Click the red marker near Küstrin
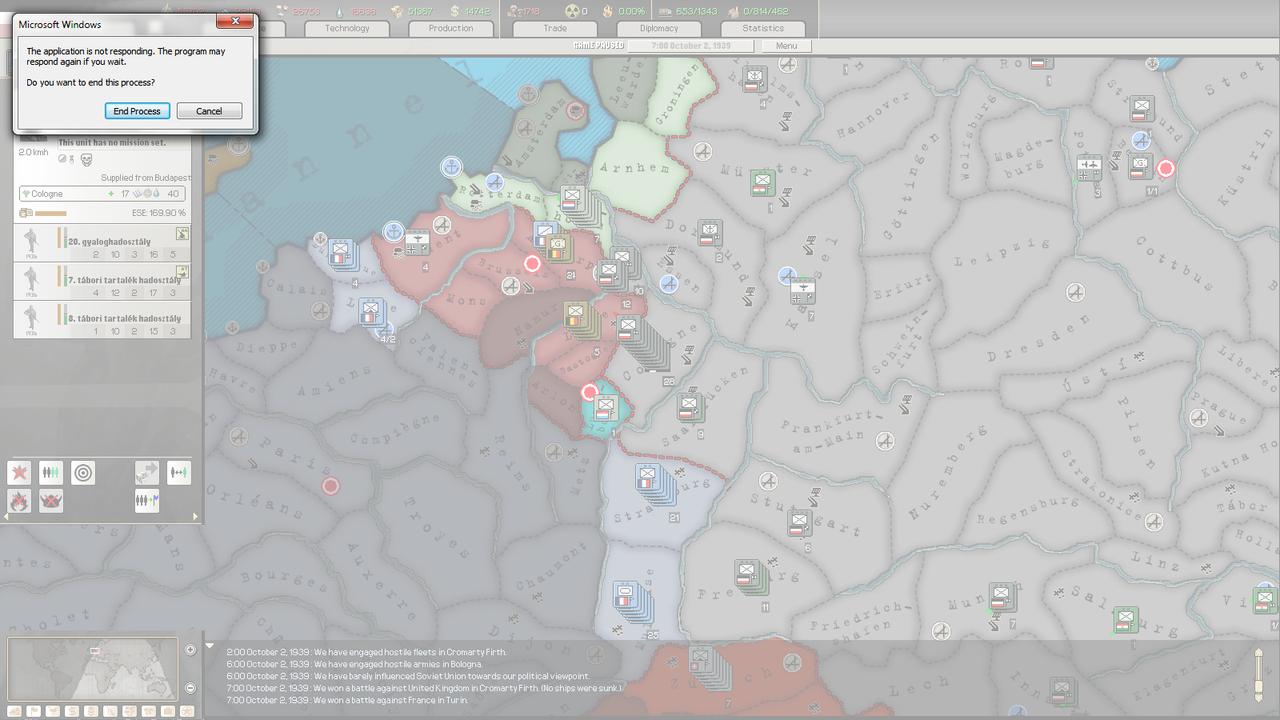Image resolution: width=1280 pixels, height=720 pixels. tap(1165, 168)
